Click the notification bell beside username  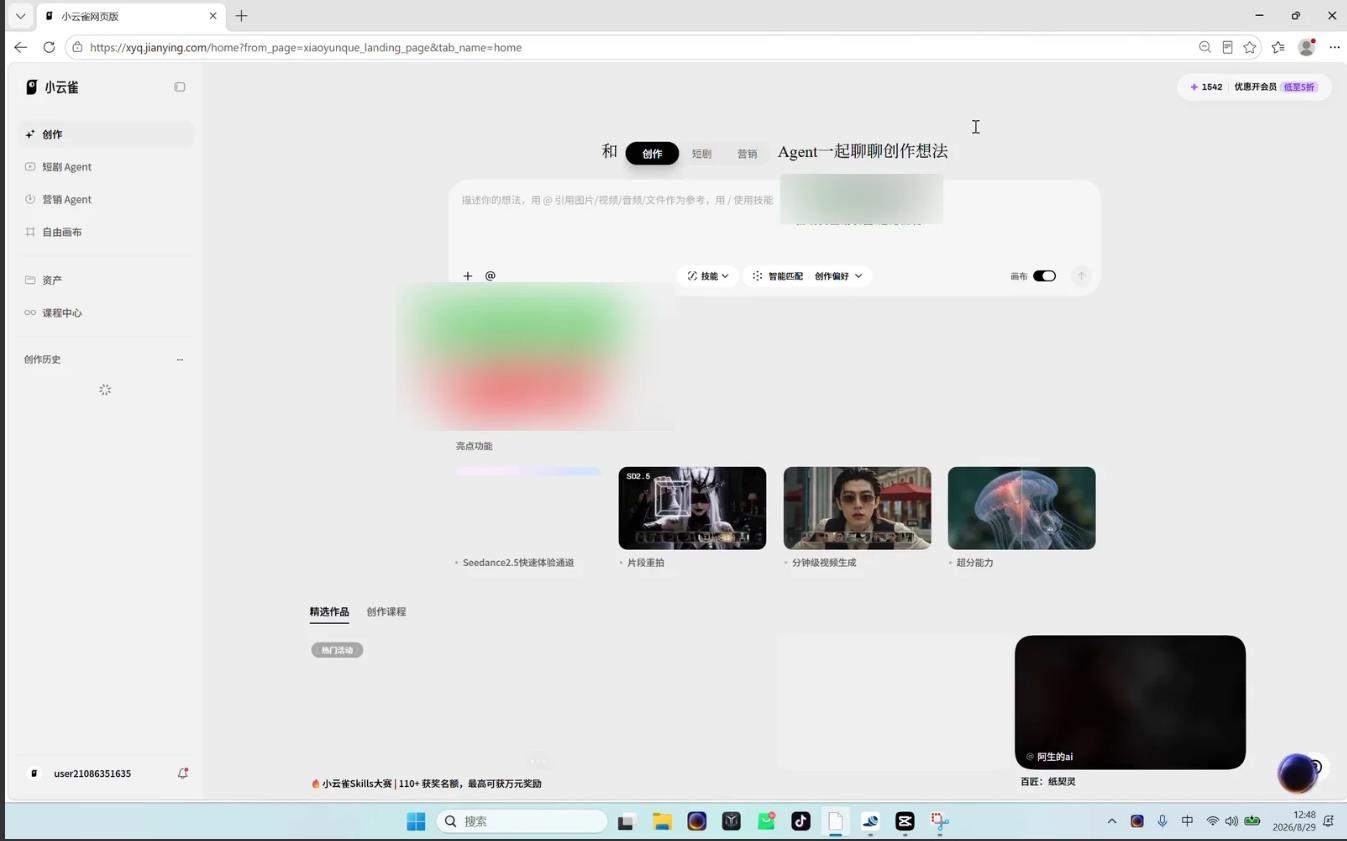[183, 773]
